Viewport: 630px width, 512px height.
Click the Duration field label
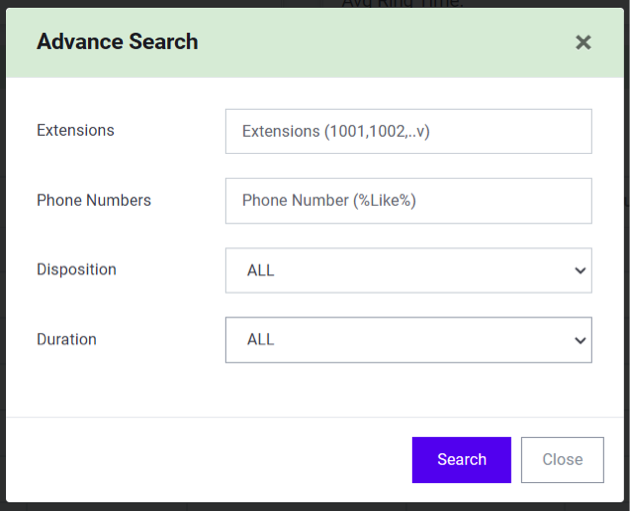67,339
